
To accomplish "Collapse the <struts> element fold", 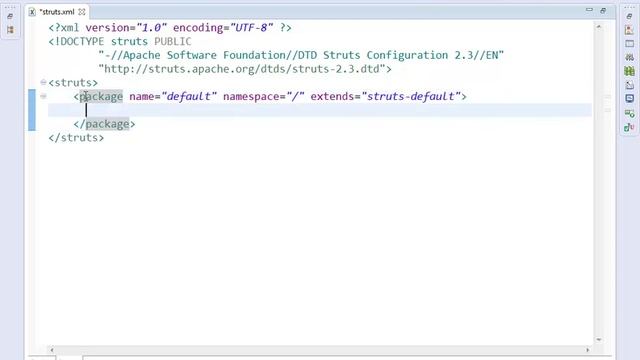I will click(x=43, y=82).
